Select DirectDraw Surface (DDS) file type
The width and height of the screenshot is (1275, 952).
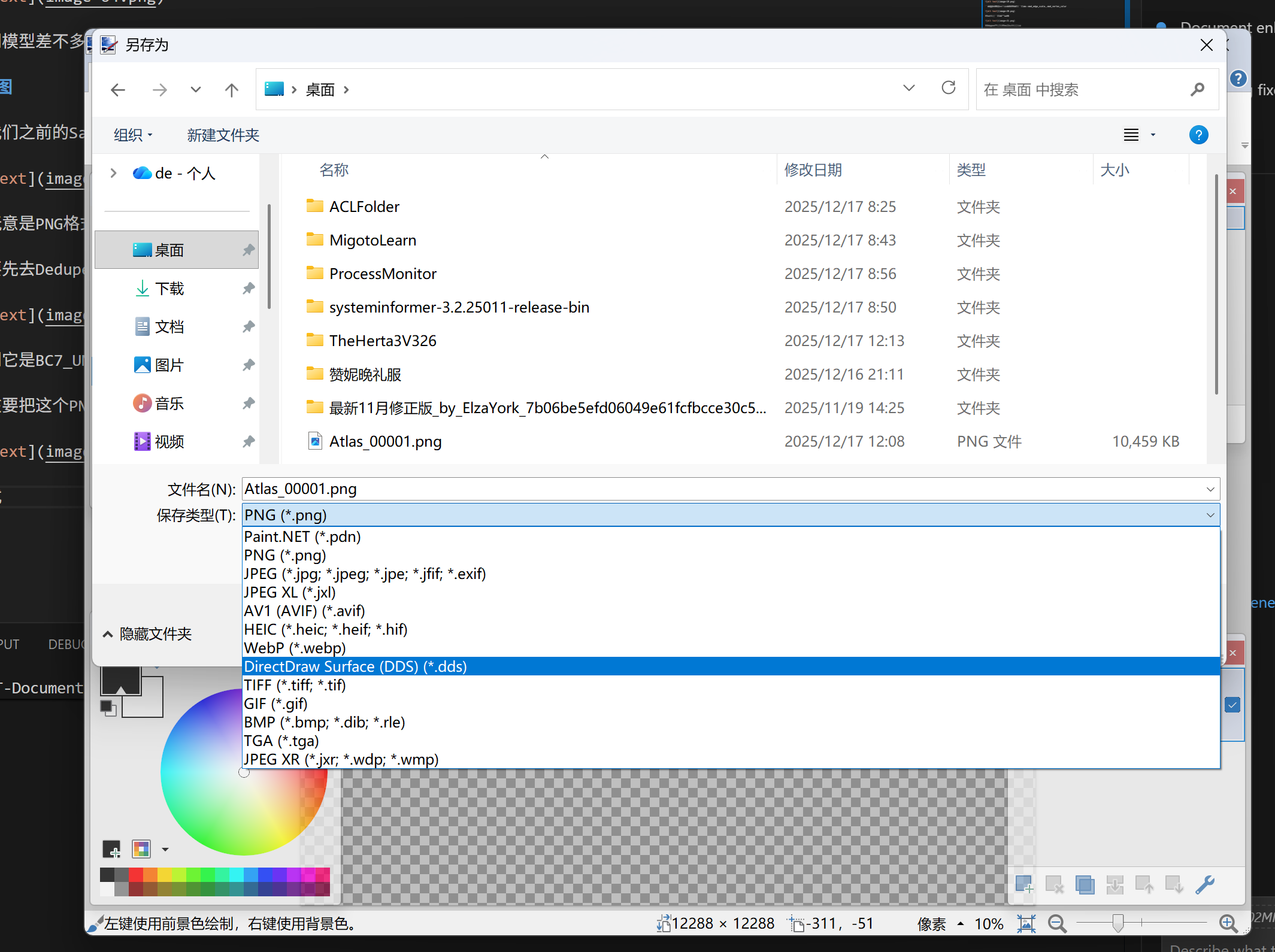pos(355,666)
